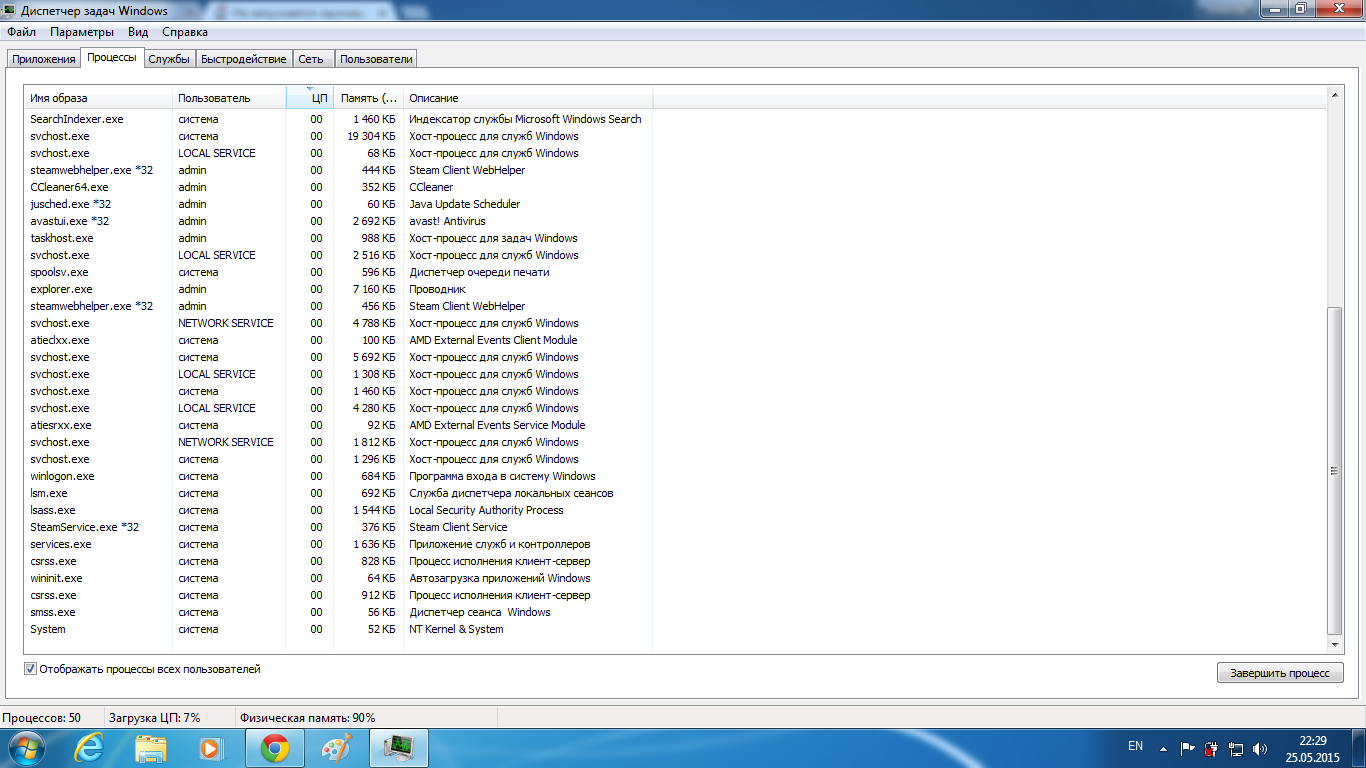Launch Internet Explorer from the taskbar
This screenshot has width=1366, height=768.
point(89,748)
